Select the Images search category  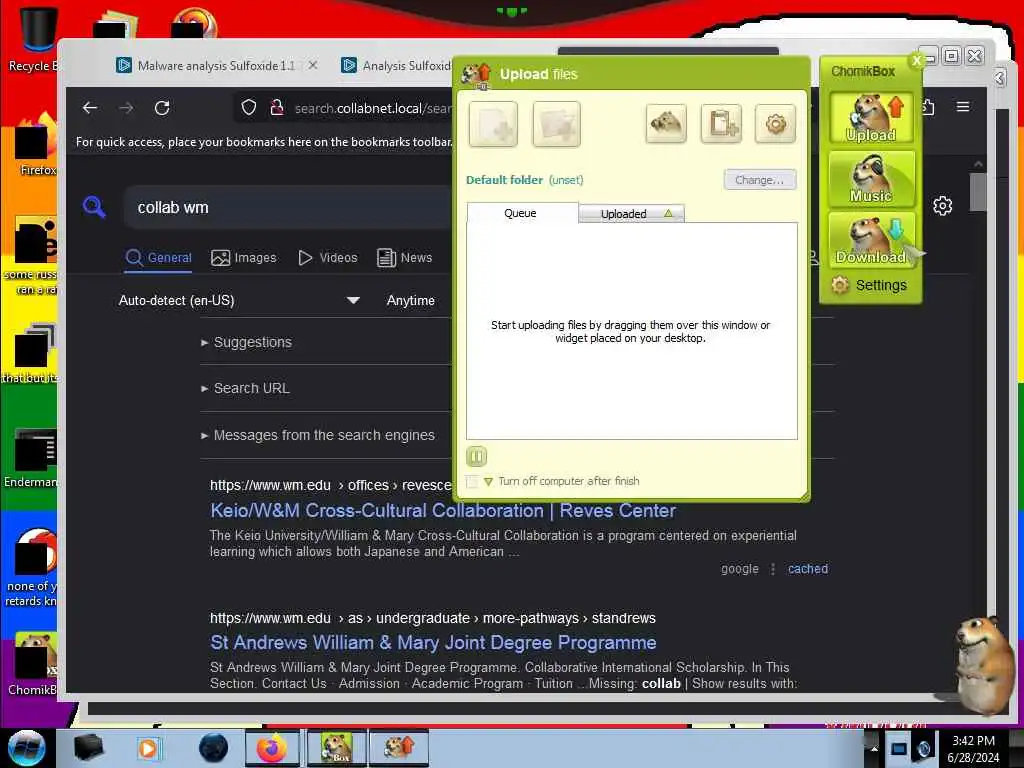tap(244, 258)
